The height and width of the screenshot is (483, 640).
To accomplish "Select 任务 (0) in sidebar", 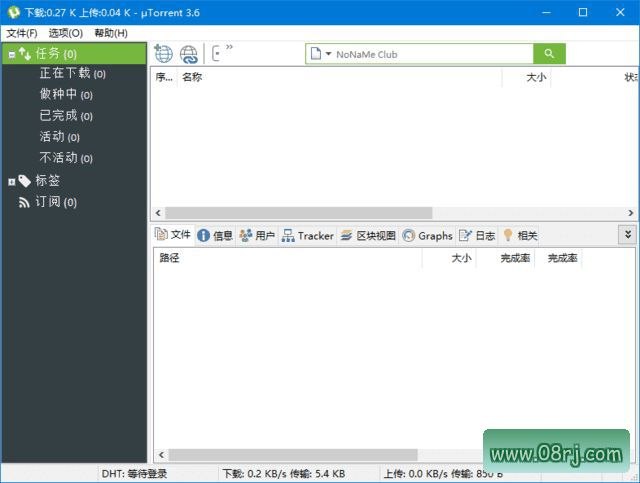I will (x=74, y=53).
